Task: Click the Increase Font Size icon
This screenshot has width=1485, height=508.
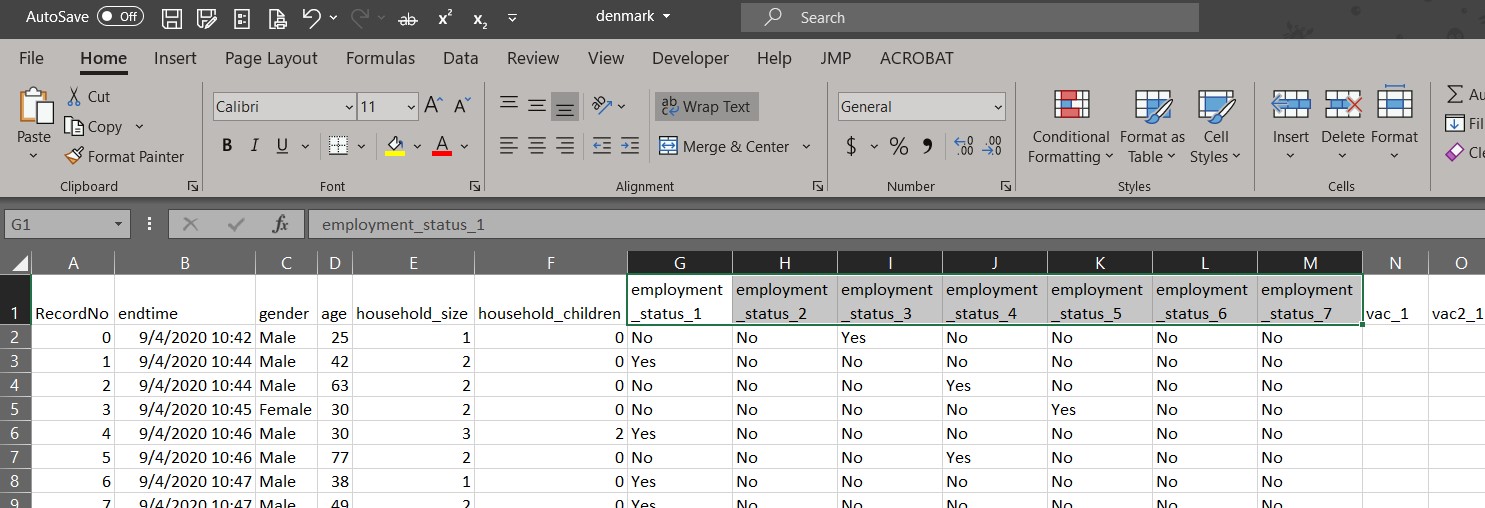Action: 433,106
